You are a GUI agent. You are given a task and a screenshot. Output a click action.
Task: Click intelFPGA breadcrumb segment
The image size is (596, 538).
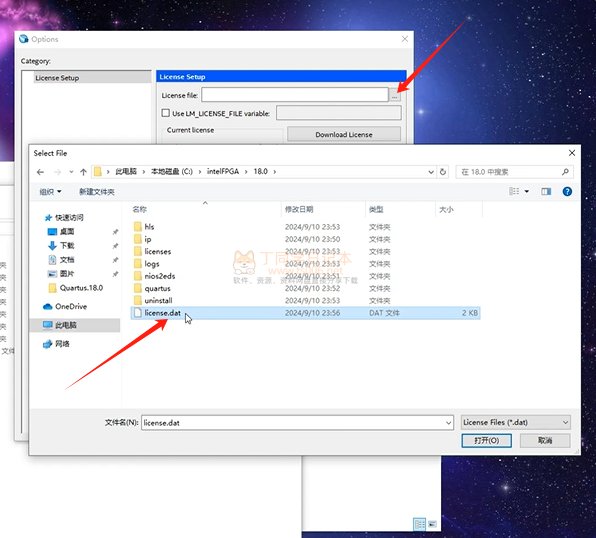(x=223, y=172)
